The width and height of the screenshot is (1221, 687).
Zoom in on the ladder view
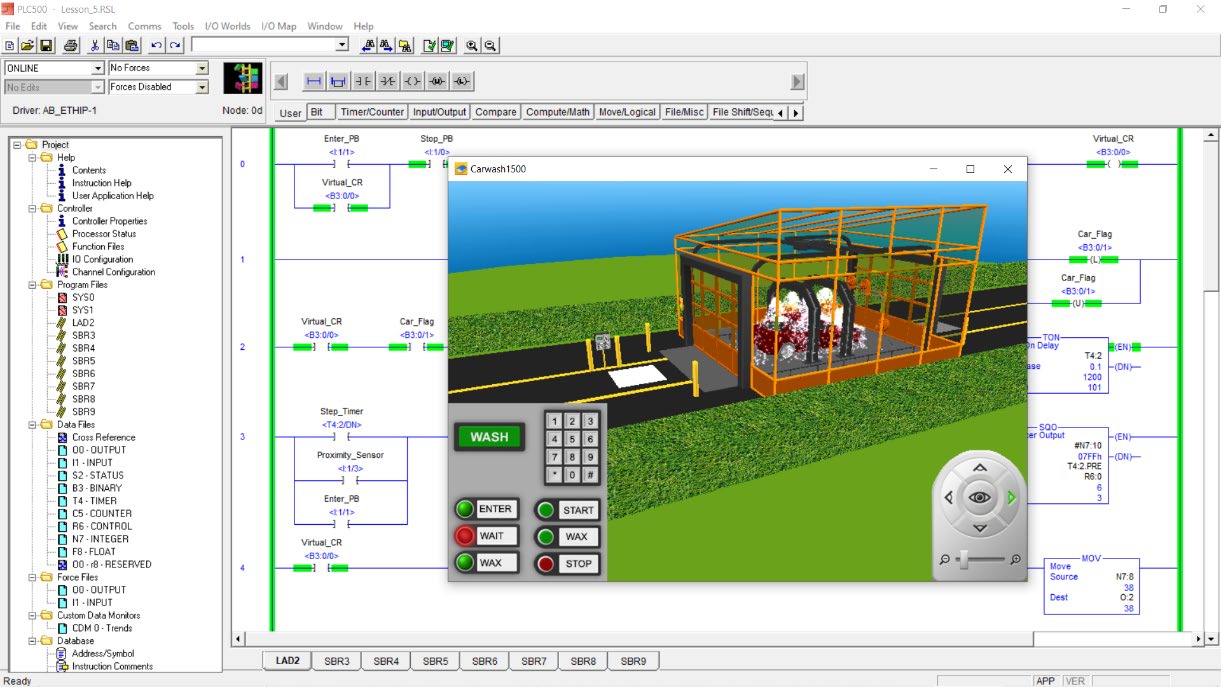[472, 45]
